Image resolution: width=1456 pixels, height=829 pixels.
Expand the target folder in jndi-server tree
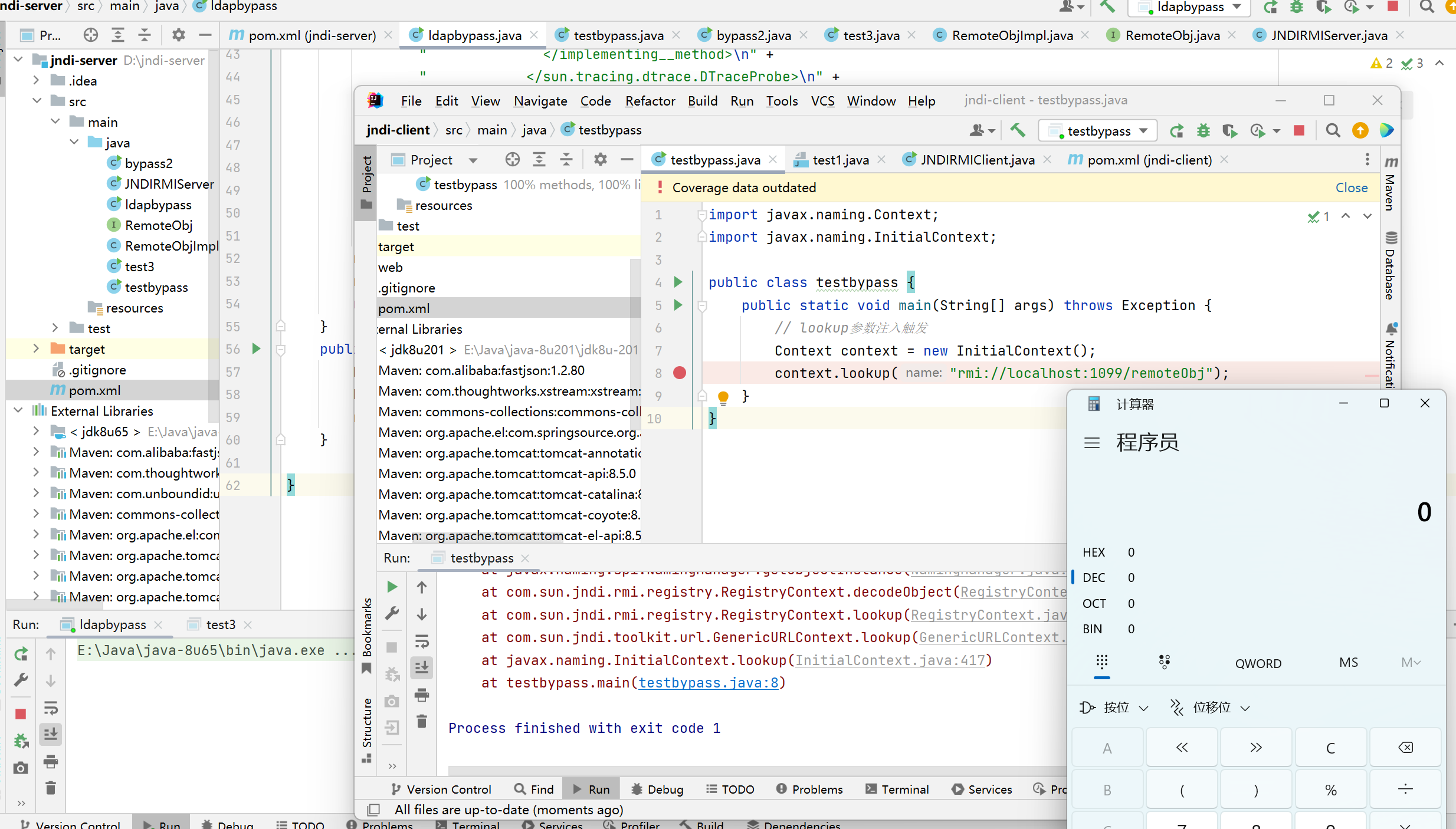coord(37,348)
